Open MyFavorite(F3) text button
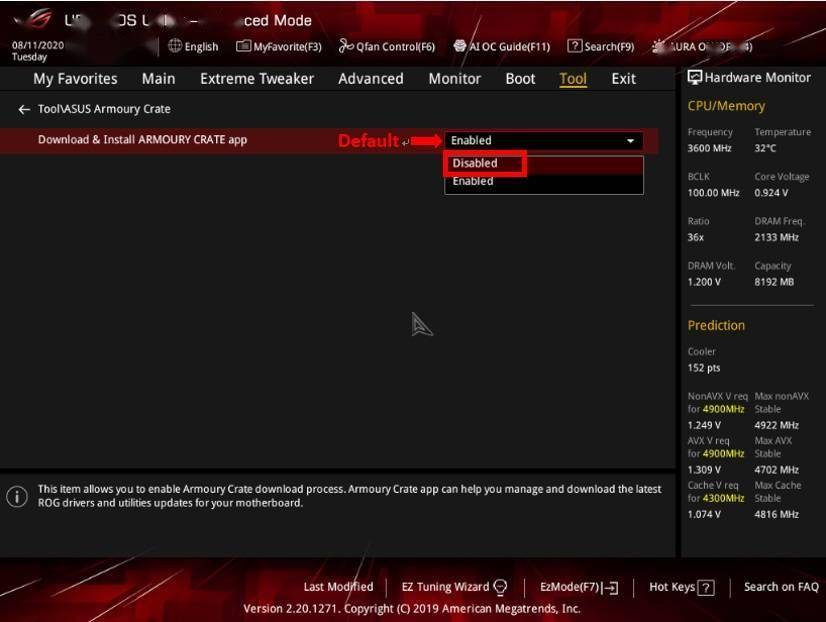This screenshot has height=622, width=826. tap(288, 46)
